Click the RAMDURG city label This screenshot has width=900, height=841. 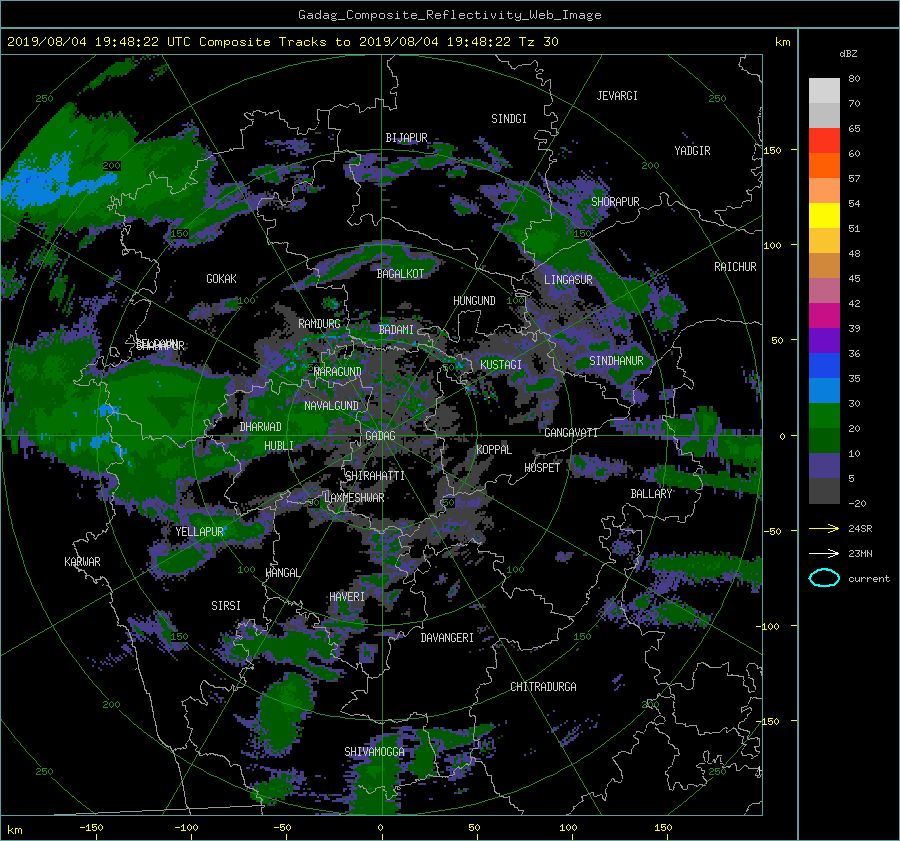point(319,324)
